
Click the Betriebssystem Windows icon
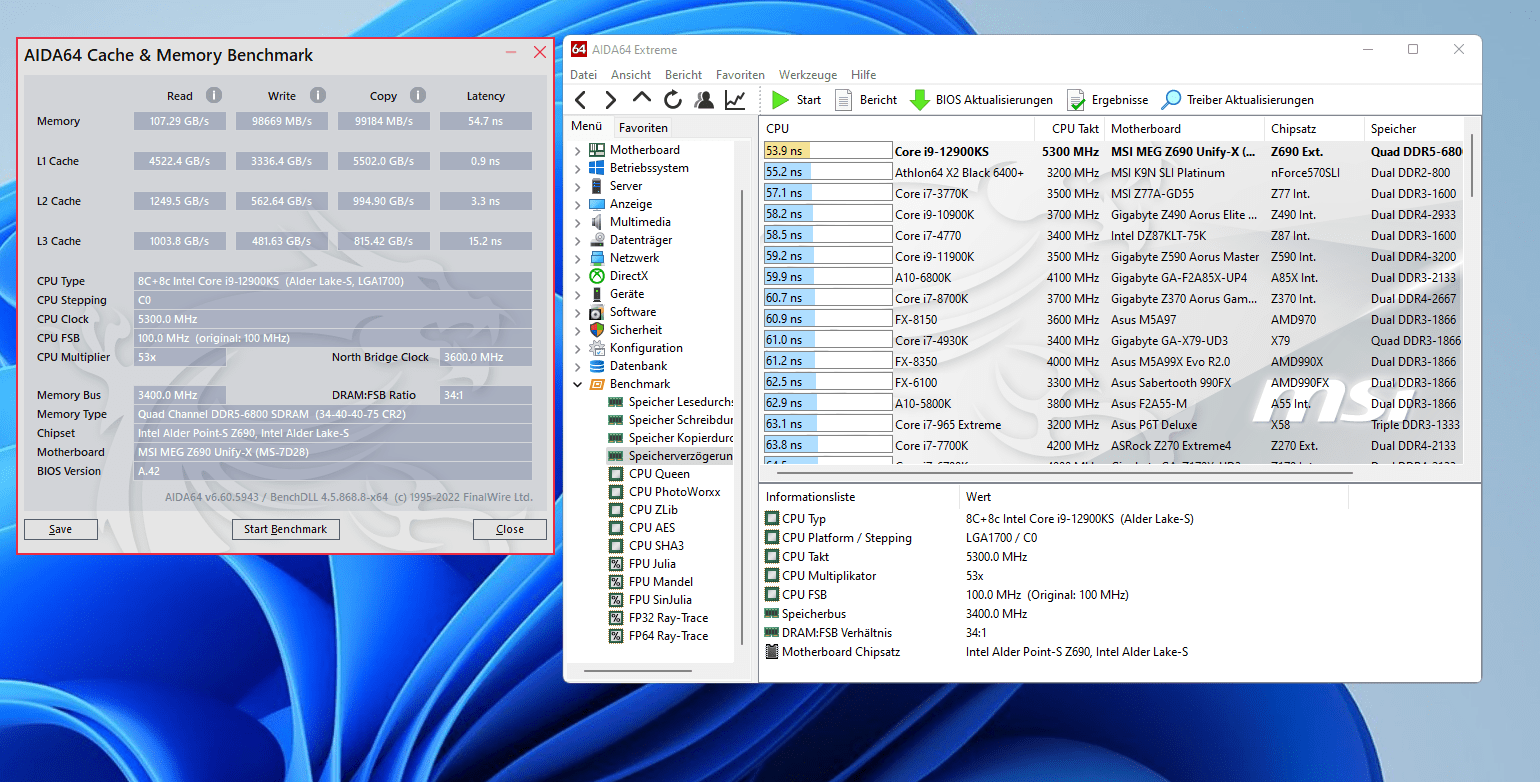(x=596, y=168)
